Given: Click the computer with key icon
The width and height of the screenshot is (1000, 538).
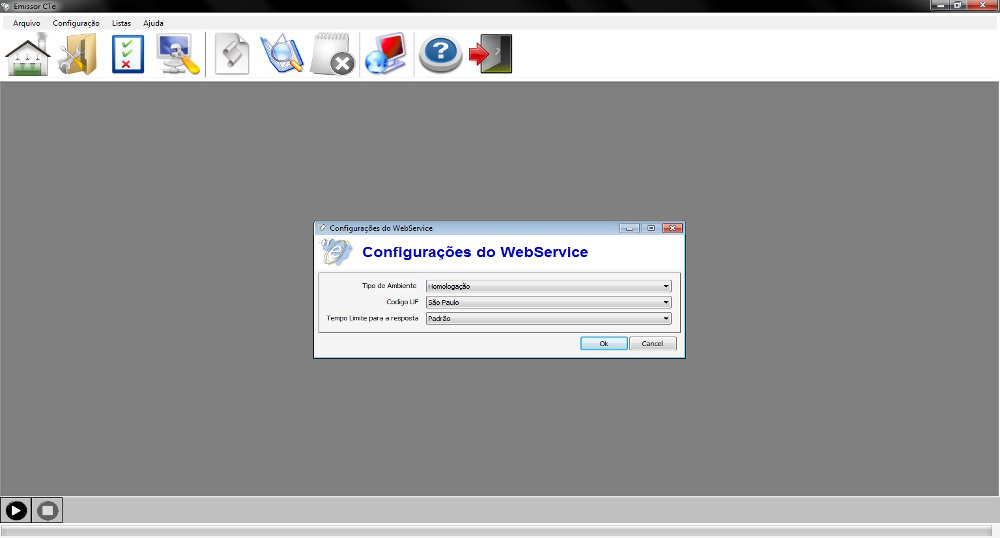Looking at the screenshot, I should pyautogui.click(x=178, y=55).
